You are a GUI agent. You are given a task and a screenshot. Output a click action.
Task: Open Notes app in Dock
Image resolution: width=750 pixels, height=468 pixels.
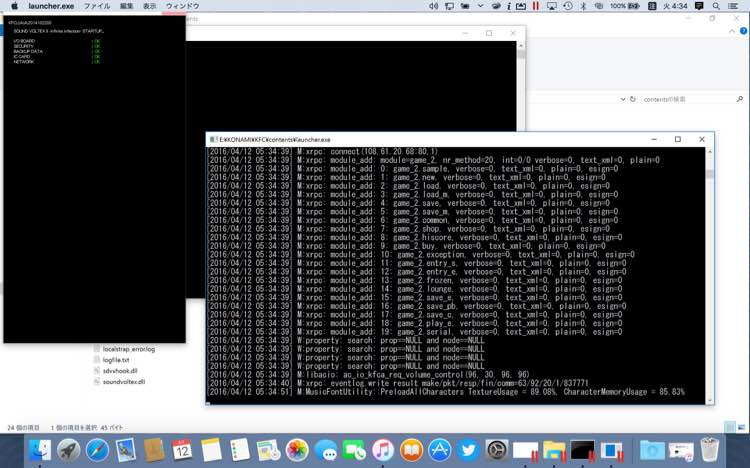point(211,450)
